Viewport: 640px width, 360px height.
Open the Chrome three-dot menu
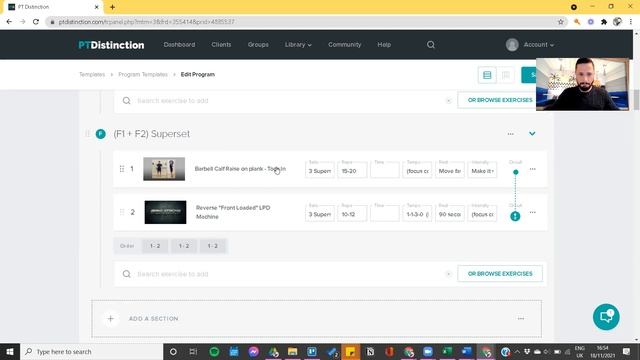point(631,22)
